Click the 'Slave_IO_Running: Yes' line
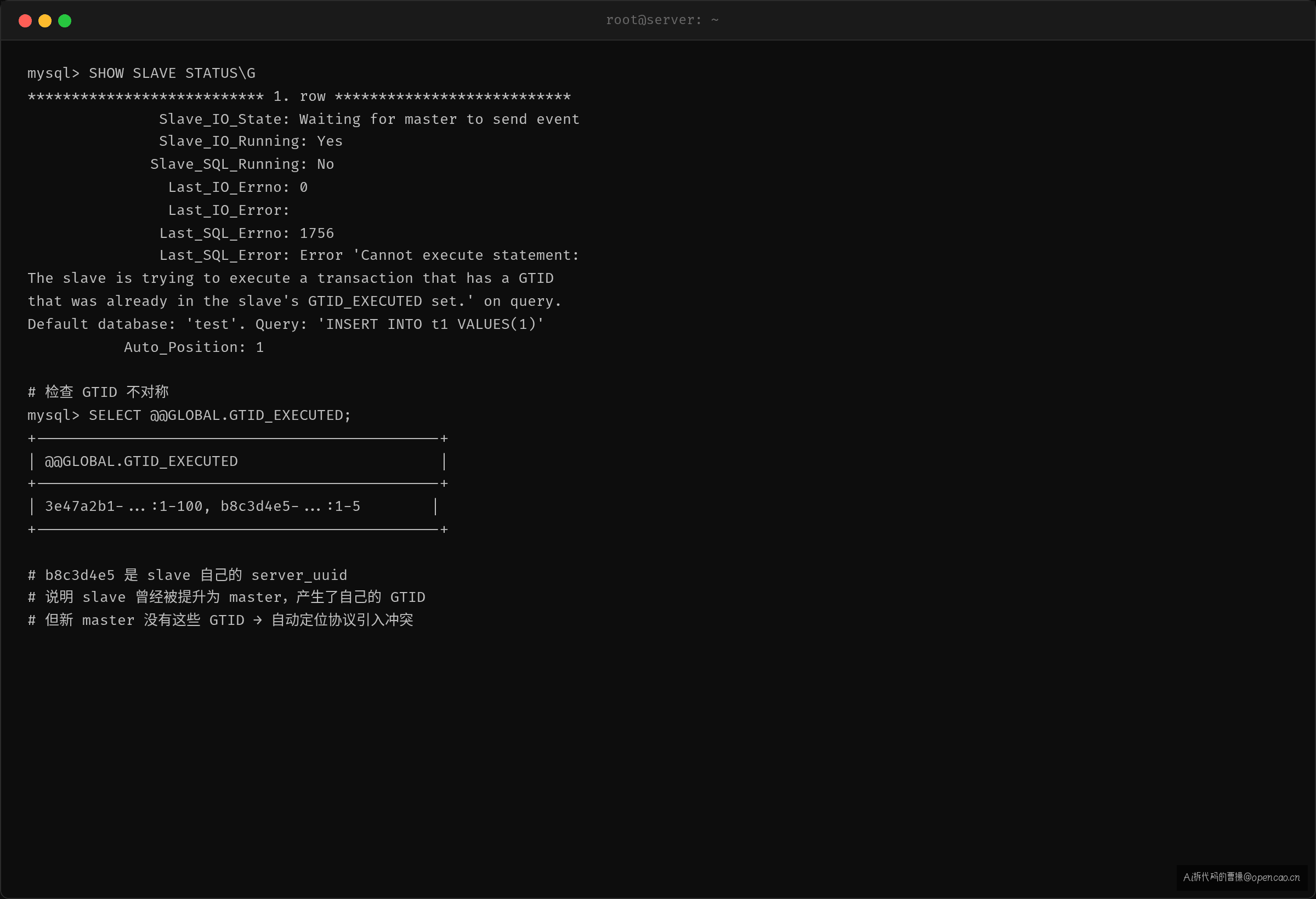Image resolution: width=1316 pixels, height=899 pixels. 251,141
